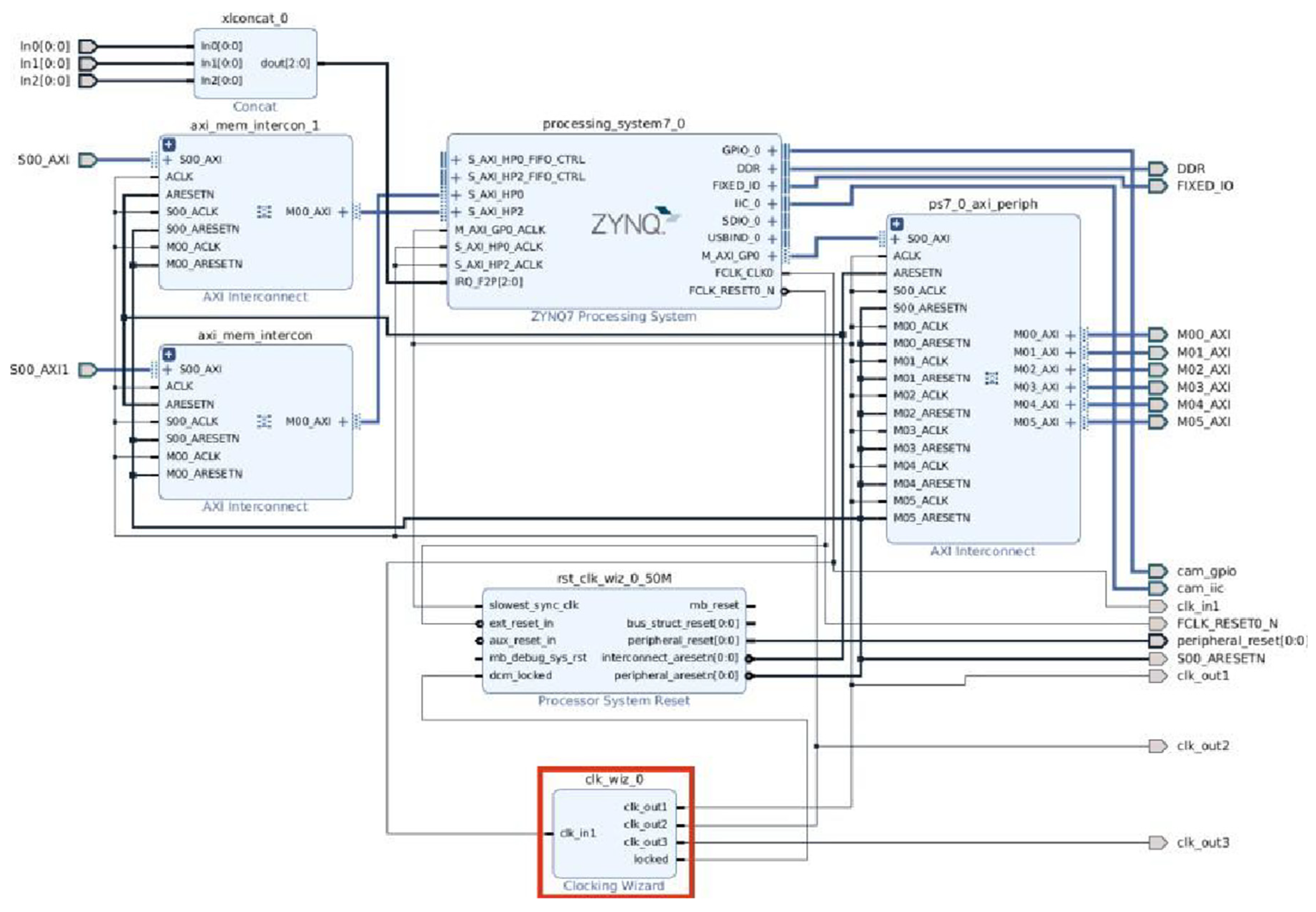Select the peripheral_reset[0:0] output port icon
Screen dimensions: 1316x912
tap(1157, 641)
